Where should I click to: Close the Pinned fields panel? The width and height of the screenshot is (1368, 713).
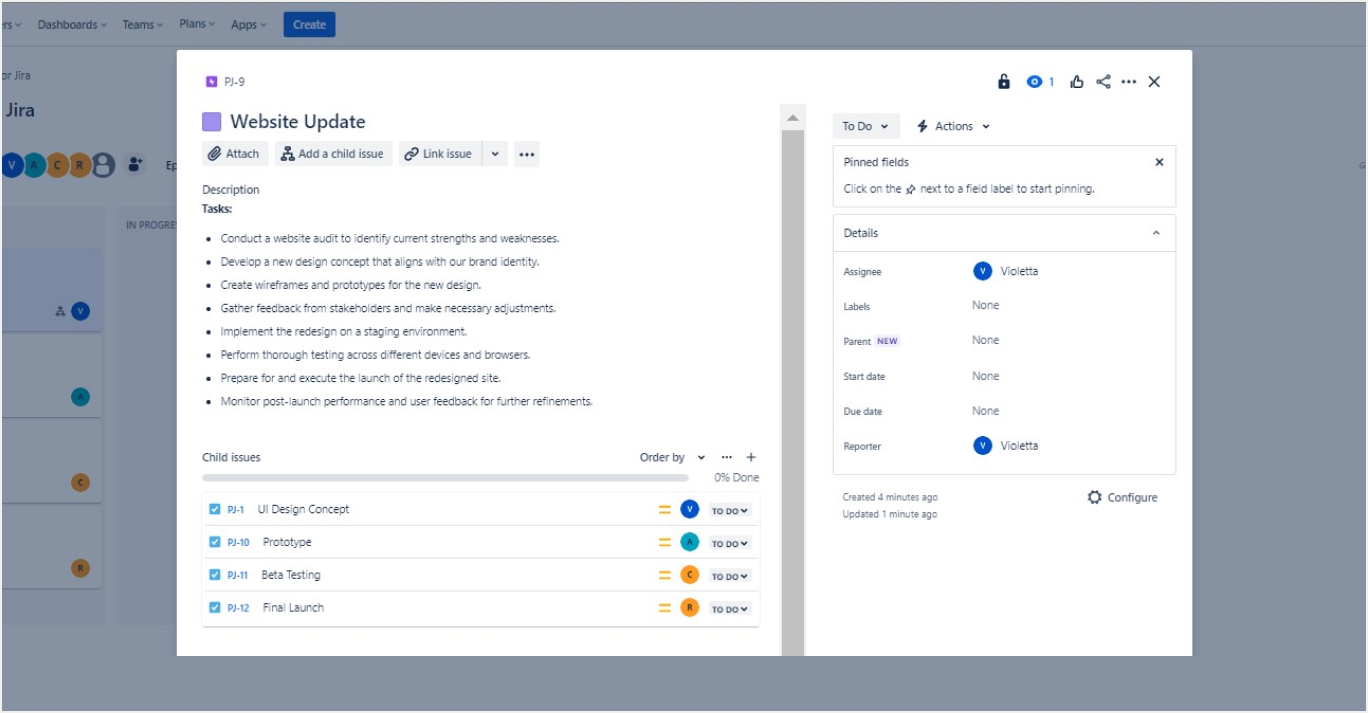(x=1159, y=162)
